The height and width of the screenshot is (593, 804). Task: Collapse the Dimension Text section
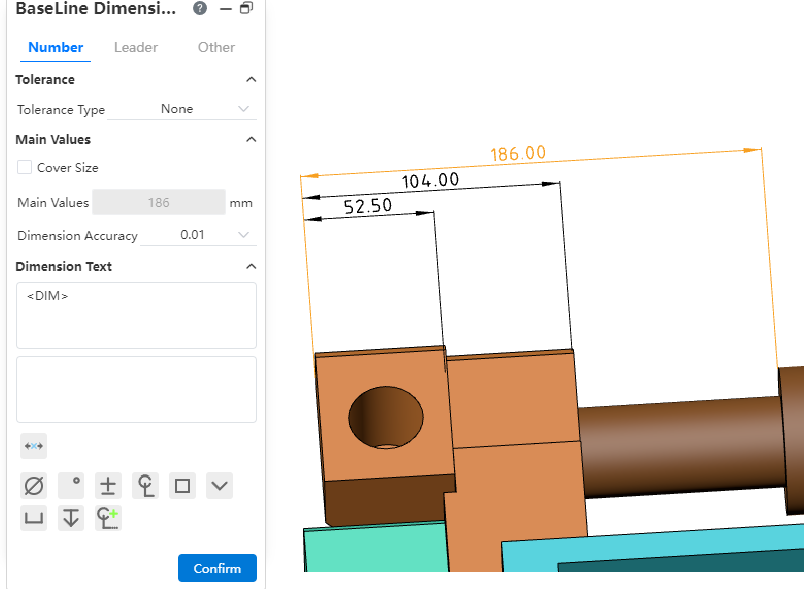[x=251, y=266]
